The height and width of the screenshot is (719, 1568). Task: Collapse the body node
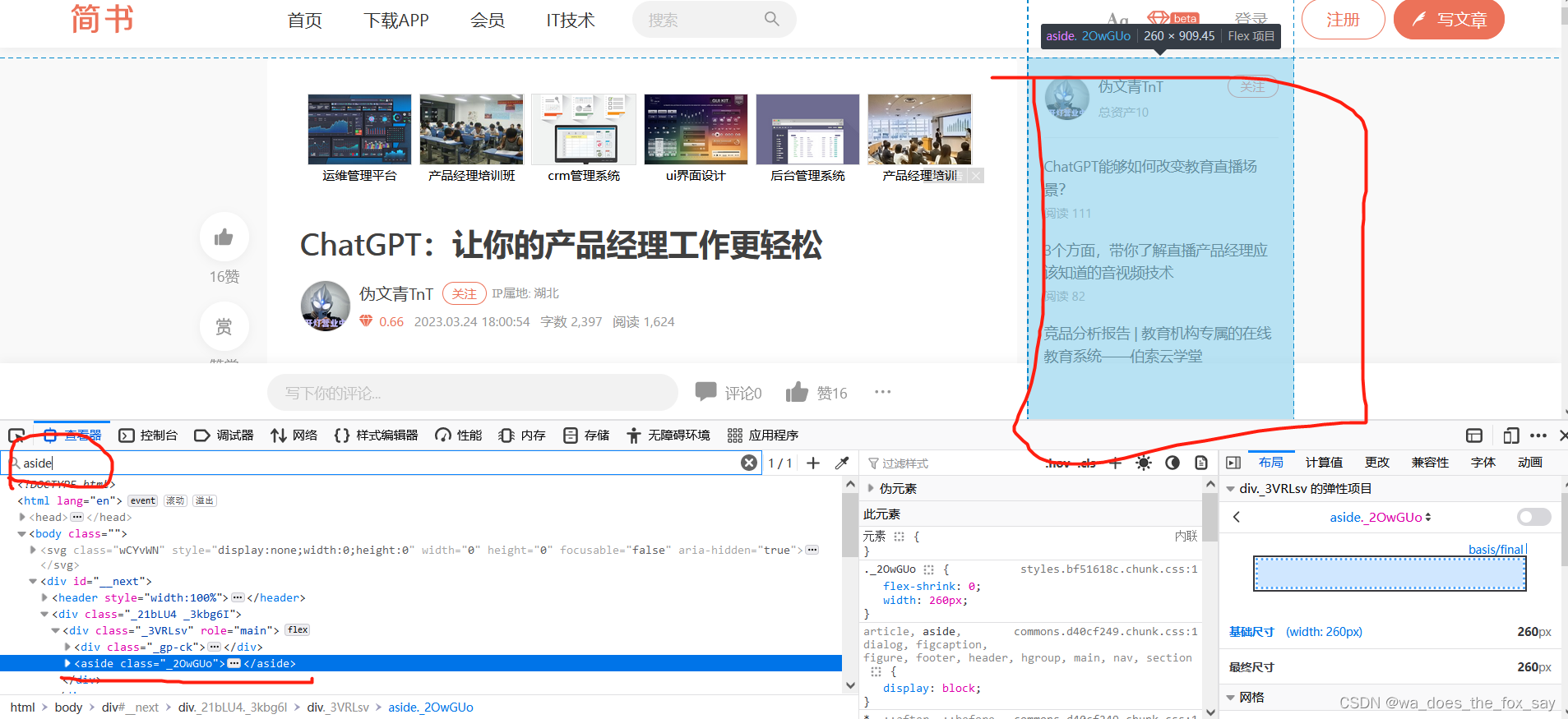coord(22,533)
